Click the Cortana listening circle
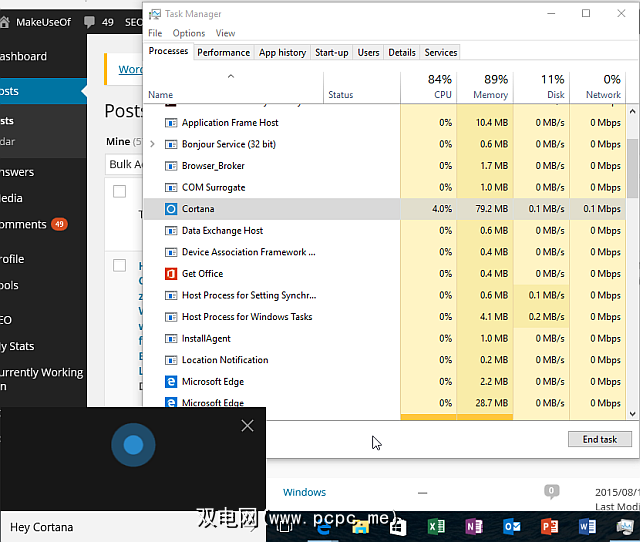This screenshot has width=640, height=542. coord(133,445)
